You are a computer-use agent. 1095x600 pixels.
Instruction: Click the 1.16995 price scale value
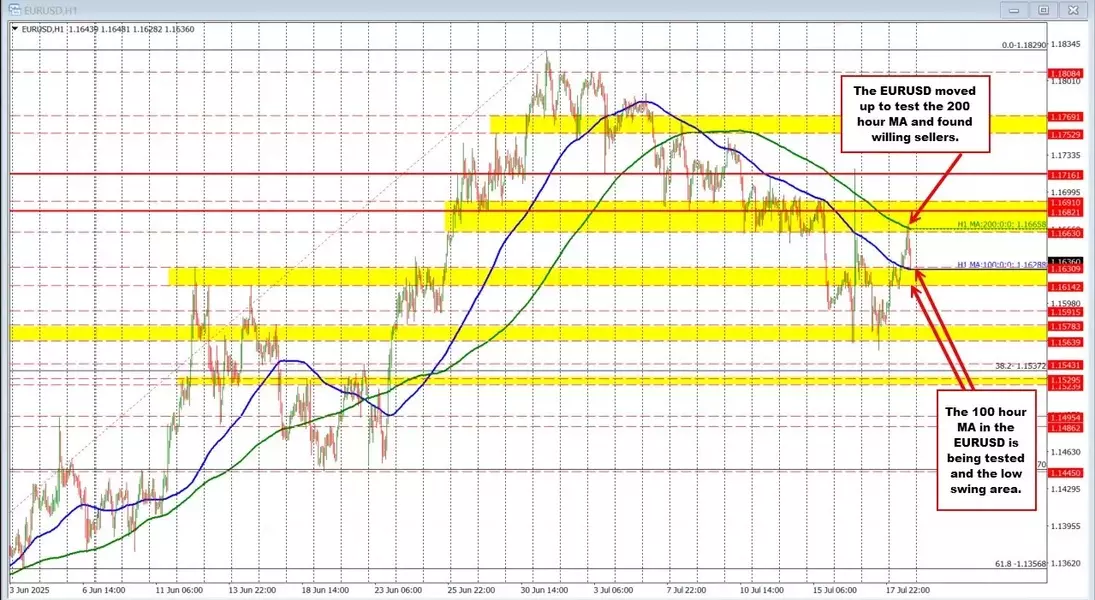point(1066,192)
